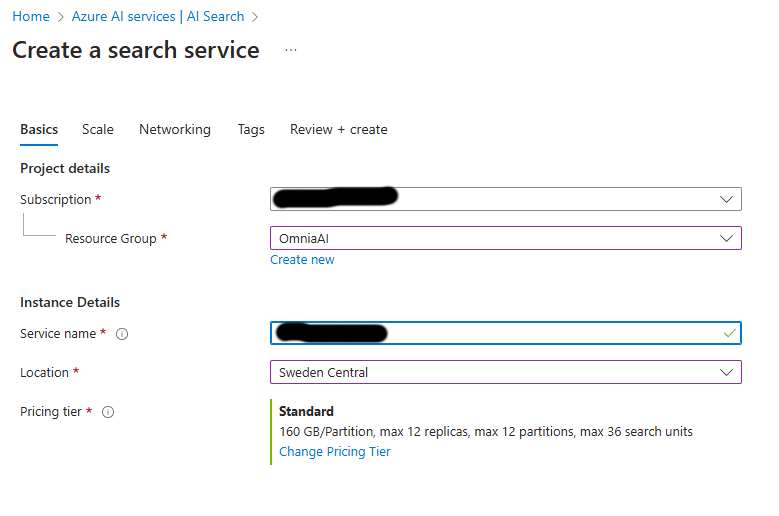
Task: Click the 160 GB/Partition pricing description
Action: [486, 432]
